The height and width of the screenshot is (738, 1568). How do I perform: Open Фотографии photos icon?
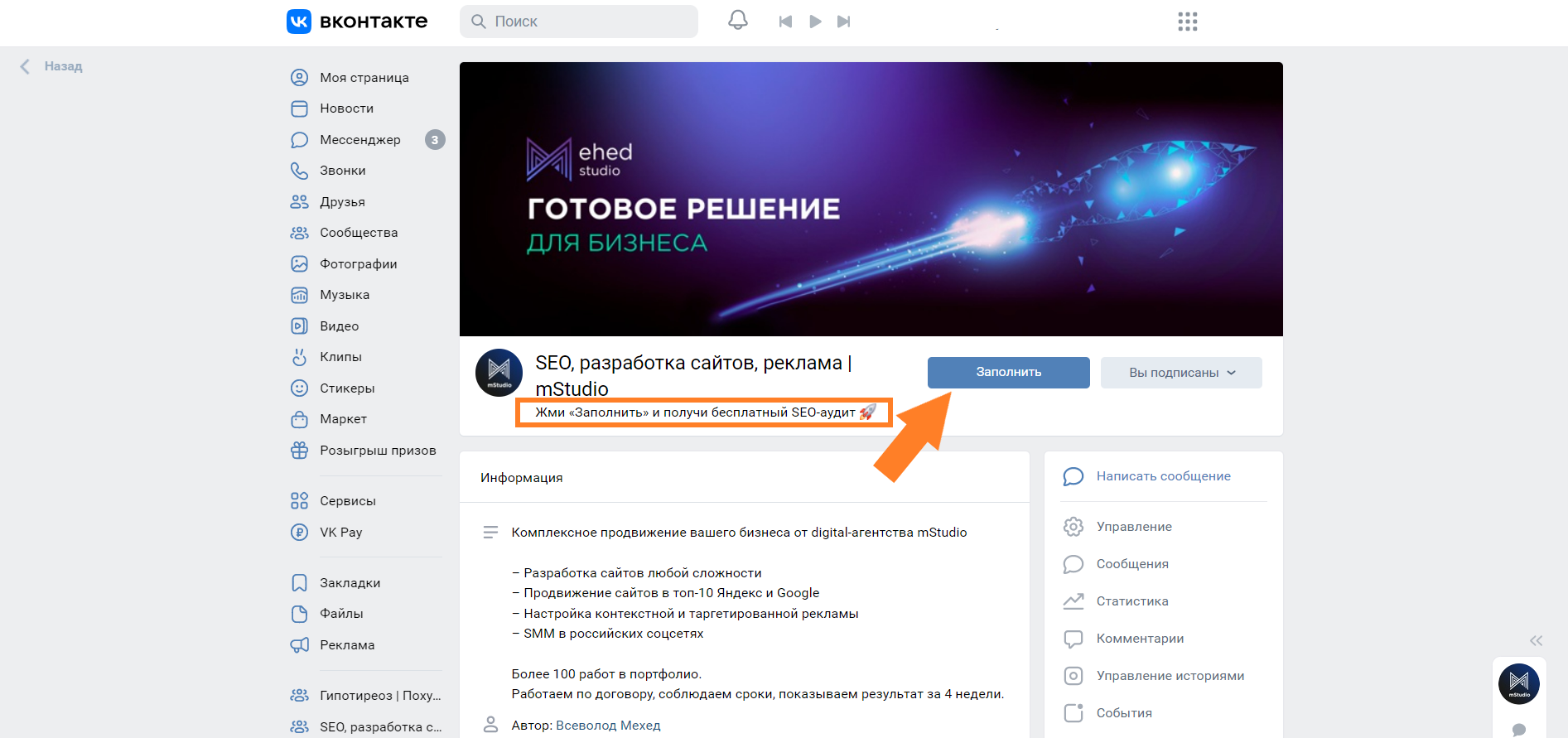[x=299, y=264]
